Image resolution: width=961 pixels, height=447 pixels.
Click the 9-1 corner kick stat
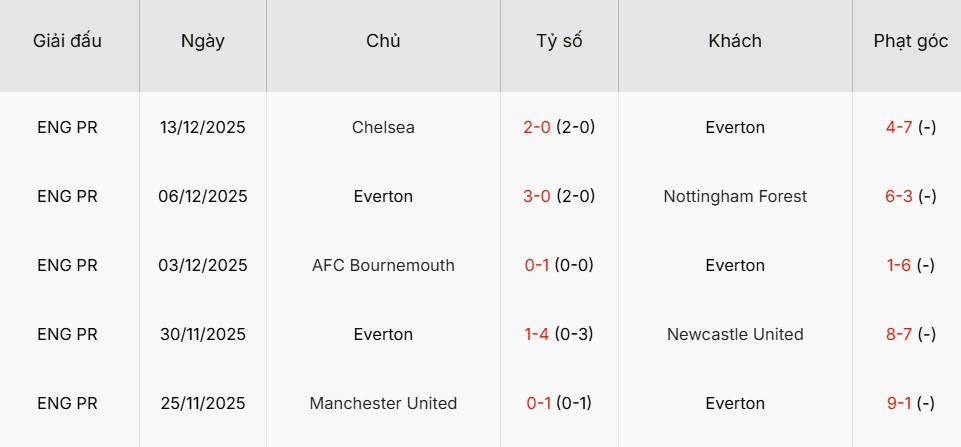899,403
